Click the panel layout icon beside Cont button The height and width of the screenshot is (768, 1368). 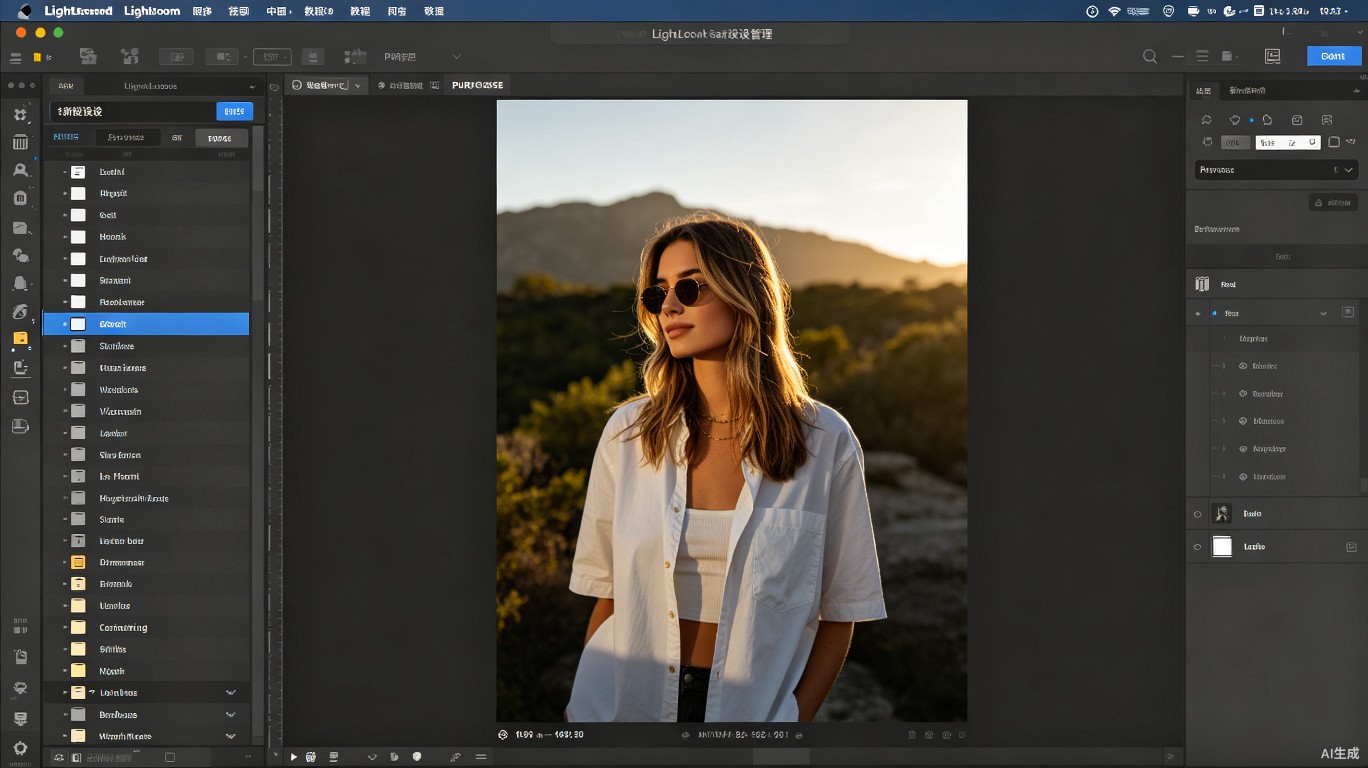pyautogui.click(x=1272, y=57)
